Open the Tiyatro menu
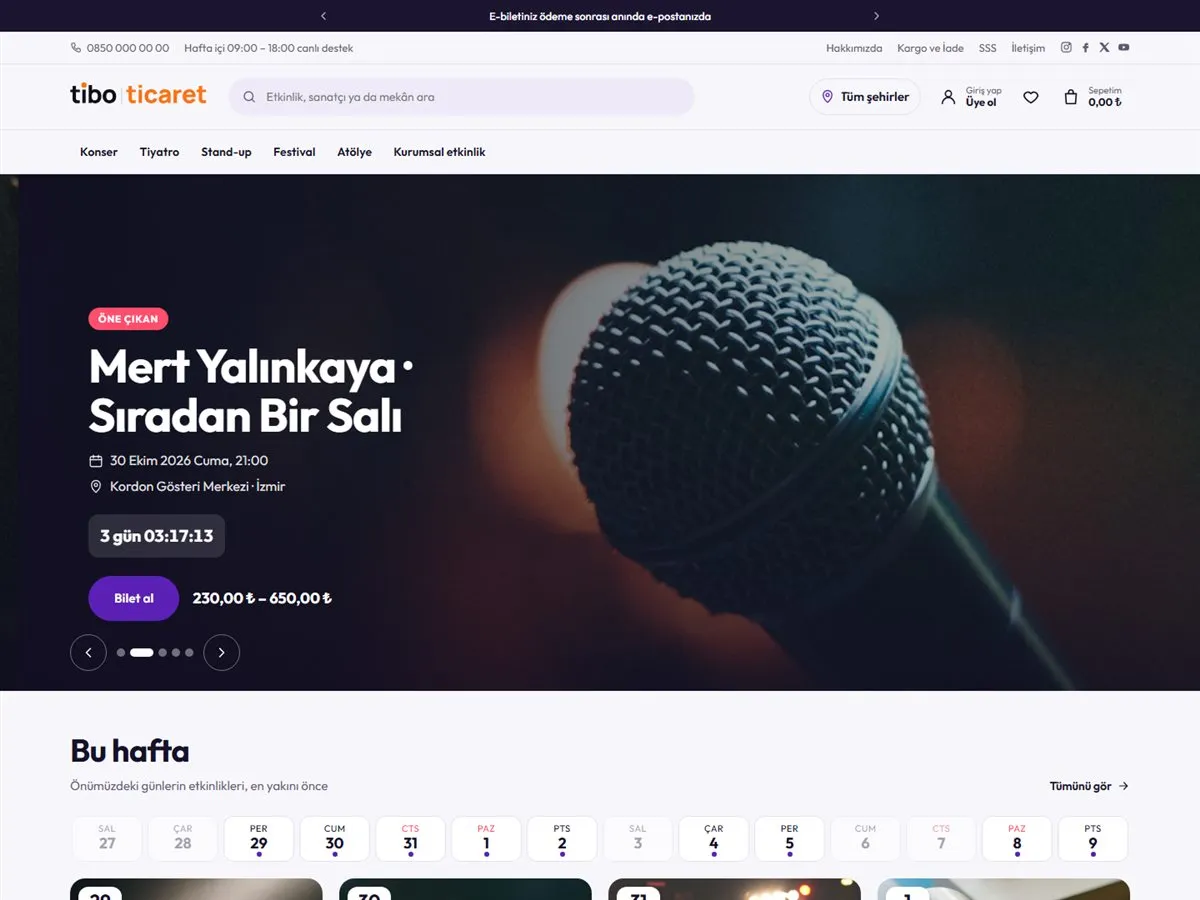This screenshot has width=1200, height=900. (x=160, y=152)
